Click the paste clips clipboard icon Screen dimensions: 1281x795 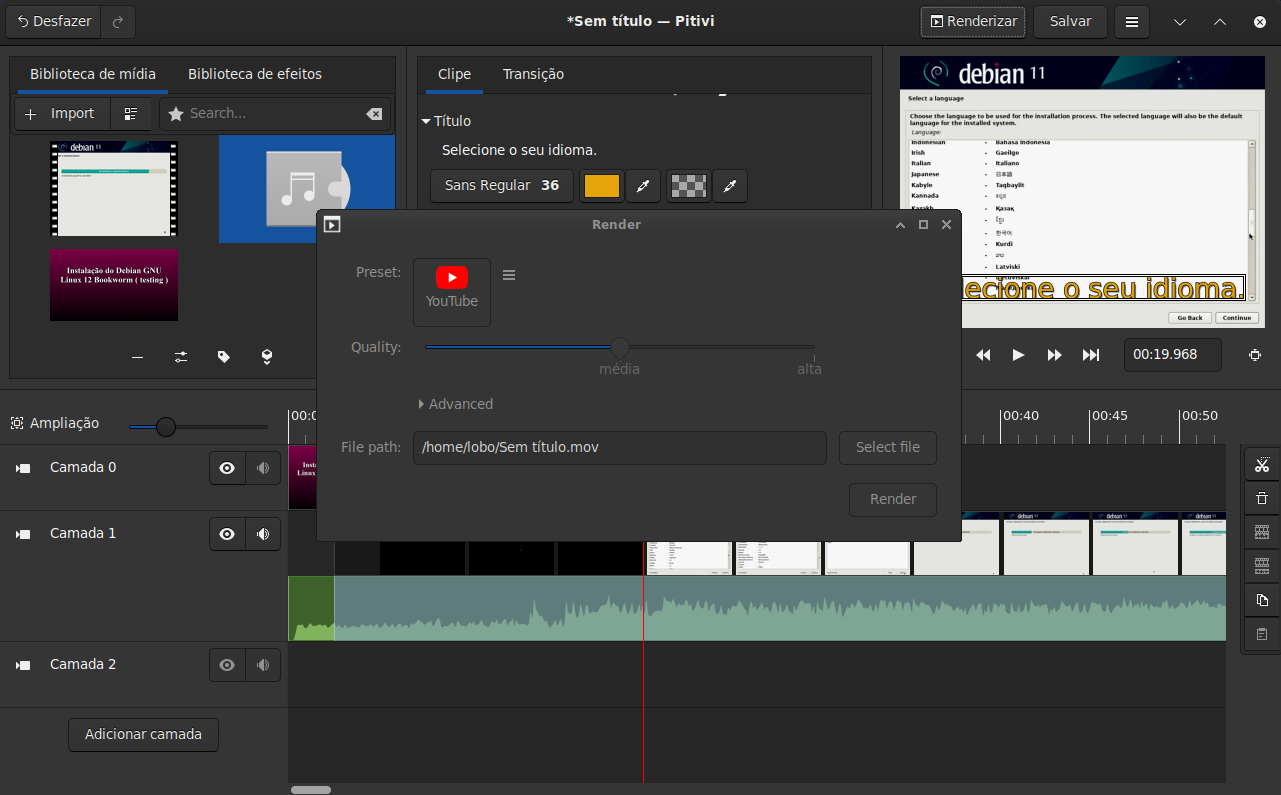1261,634
